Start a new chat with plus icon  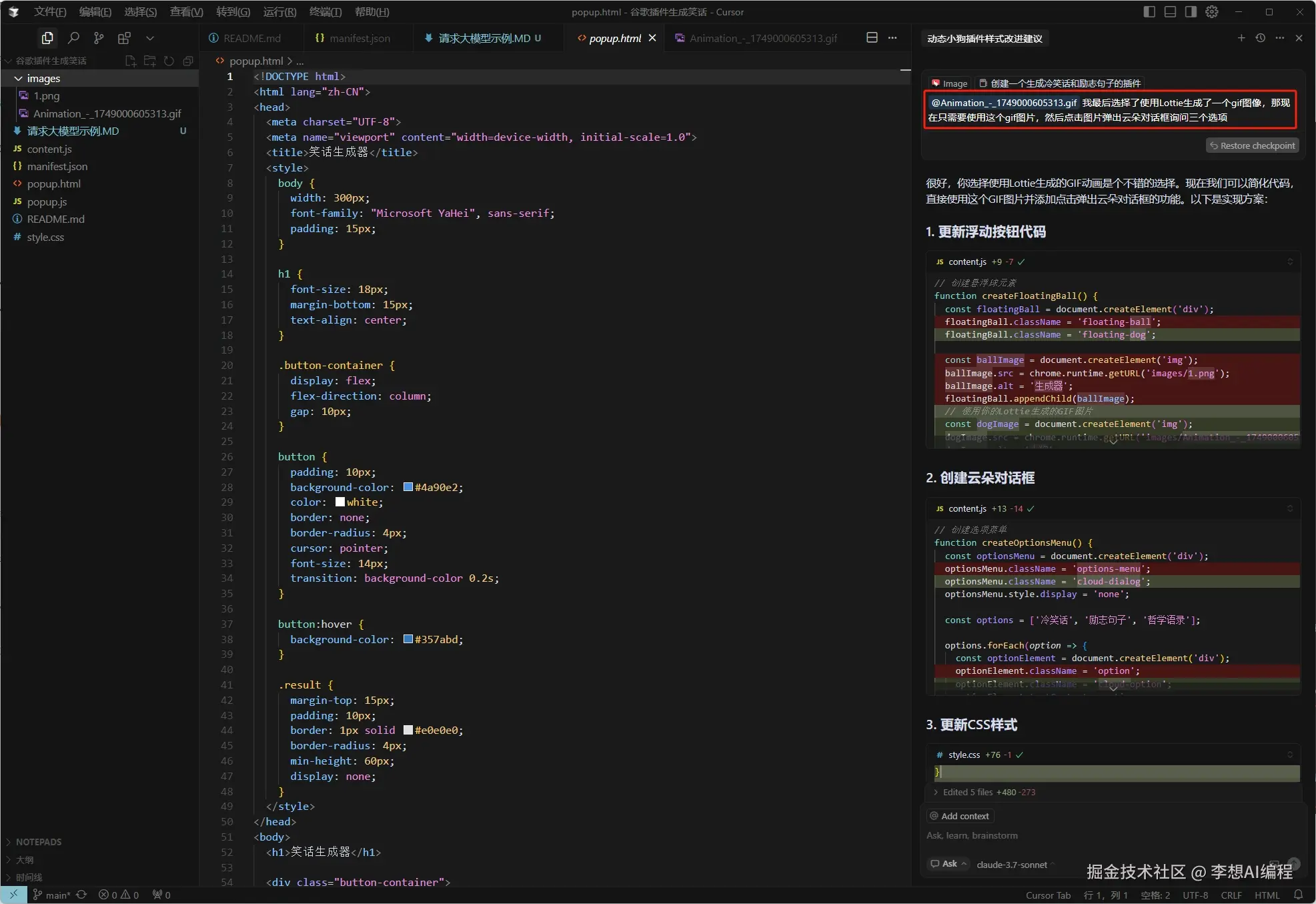1241,38
